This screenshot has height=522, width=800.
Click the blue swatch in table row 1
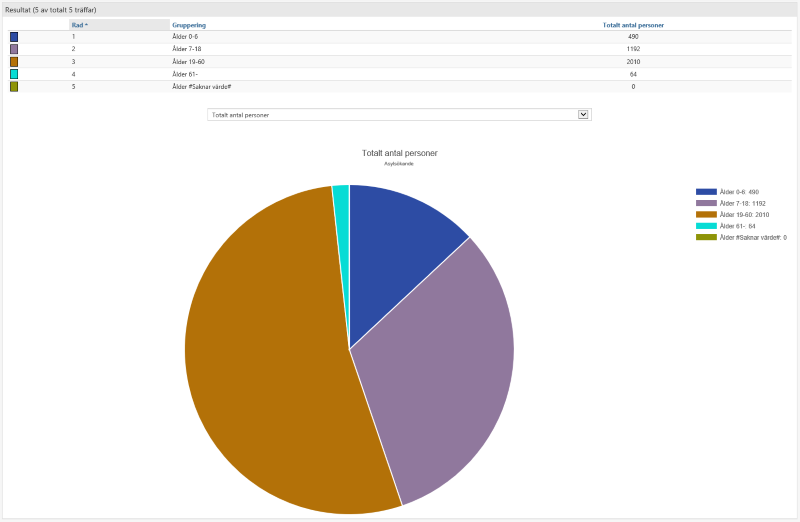tap(14, 36)
